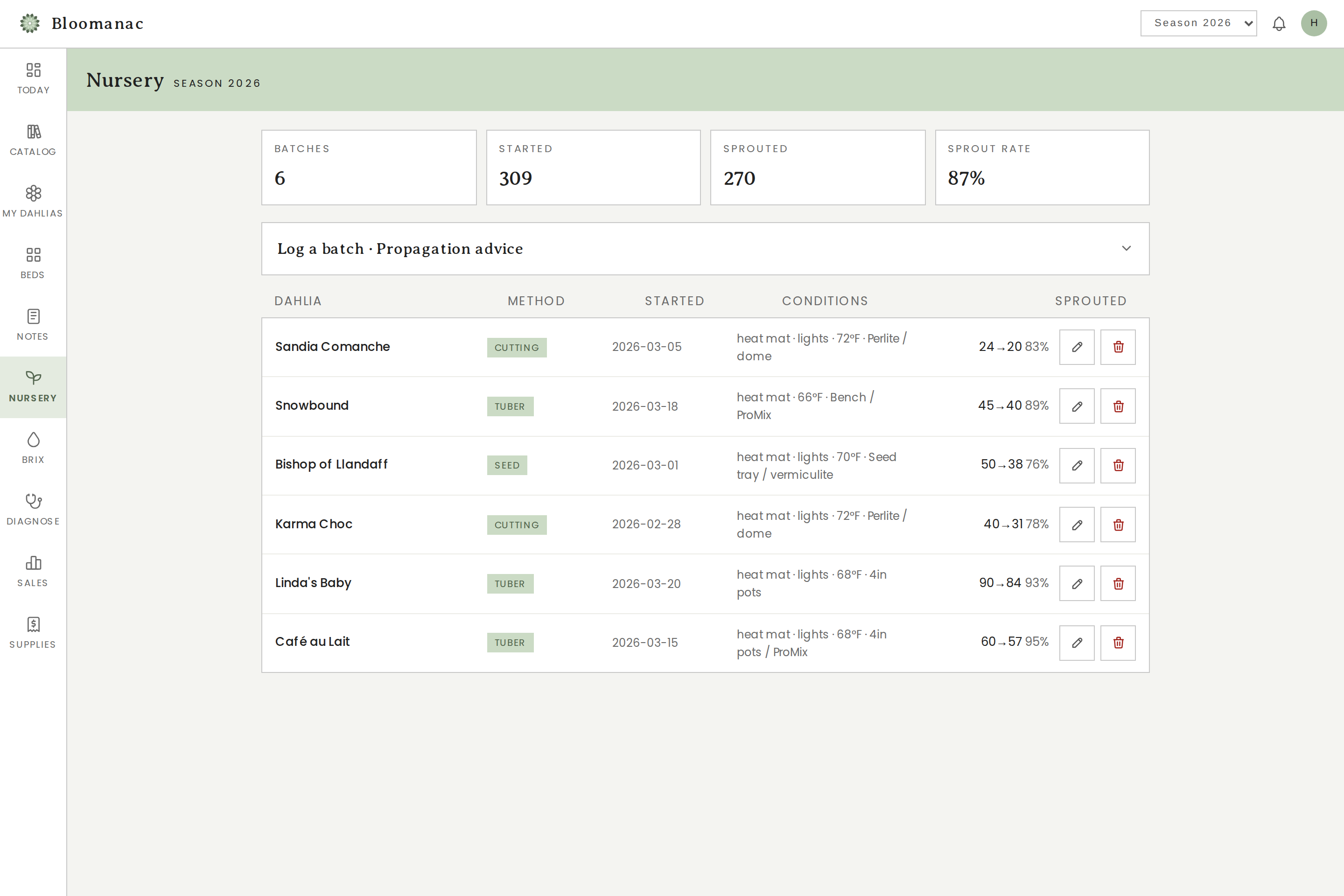Click the Conditions column header

pos(825,301)
